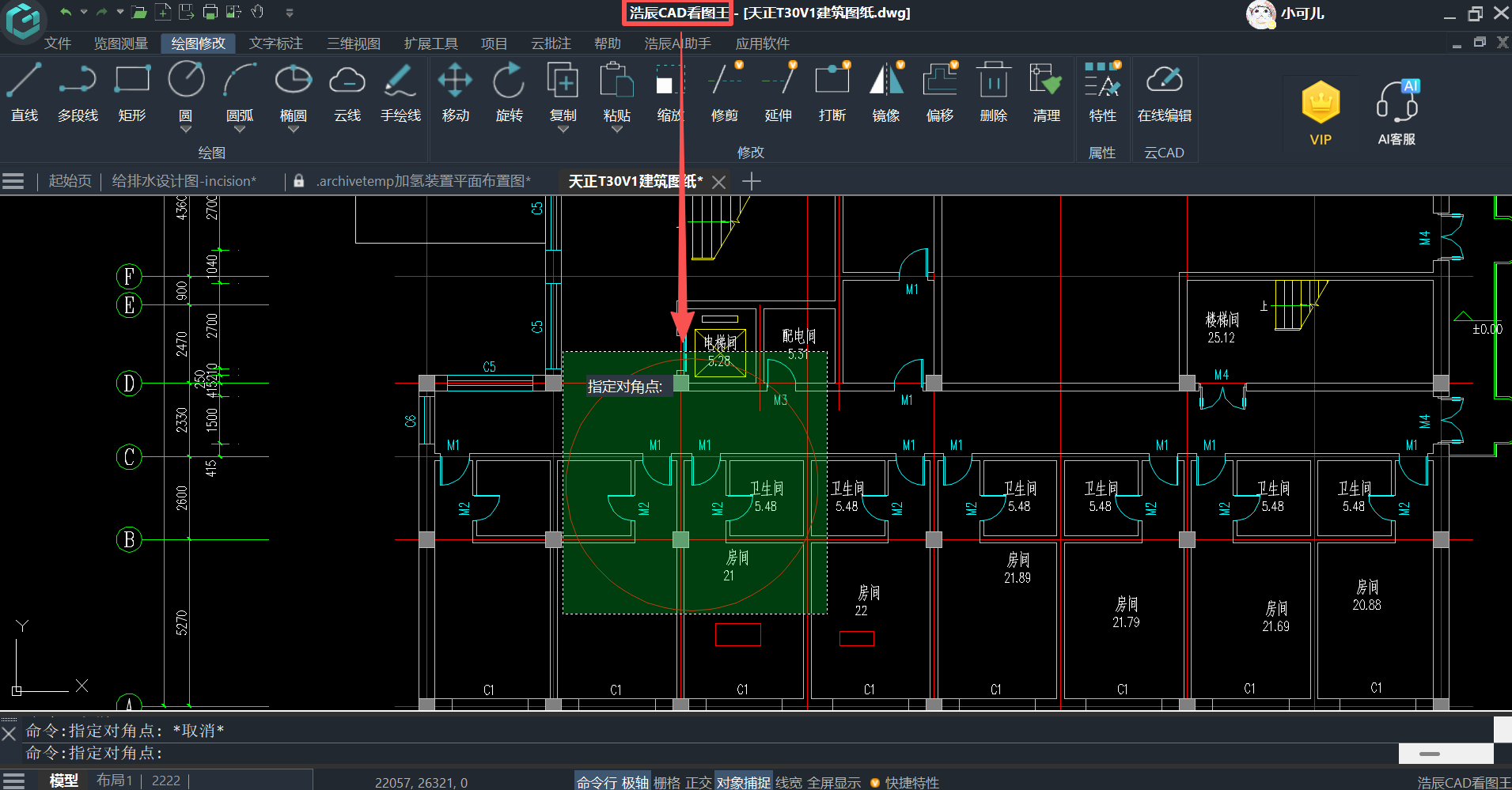This screenshot has width=1512, height=790.
Task: Select the pan hand tool
Action: 257,12
